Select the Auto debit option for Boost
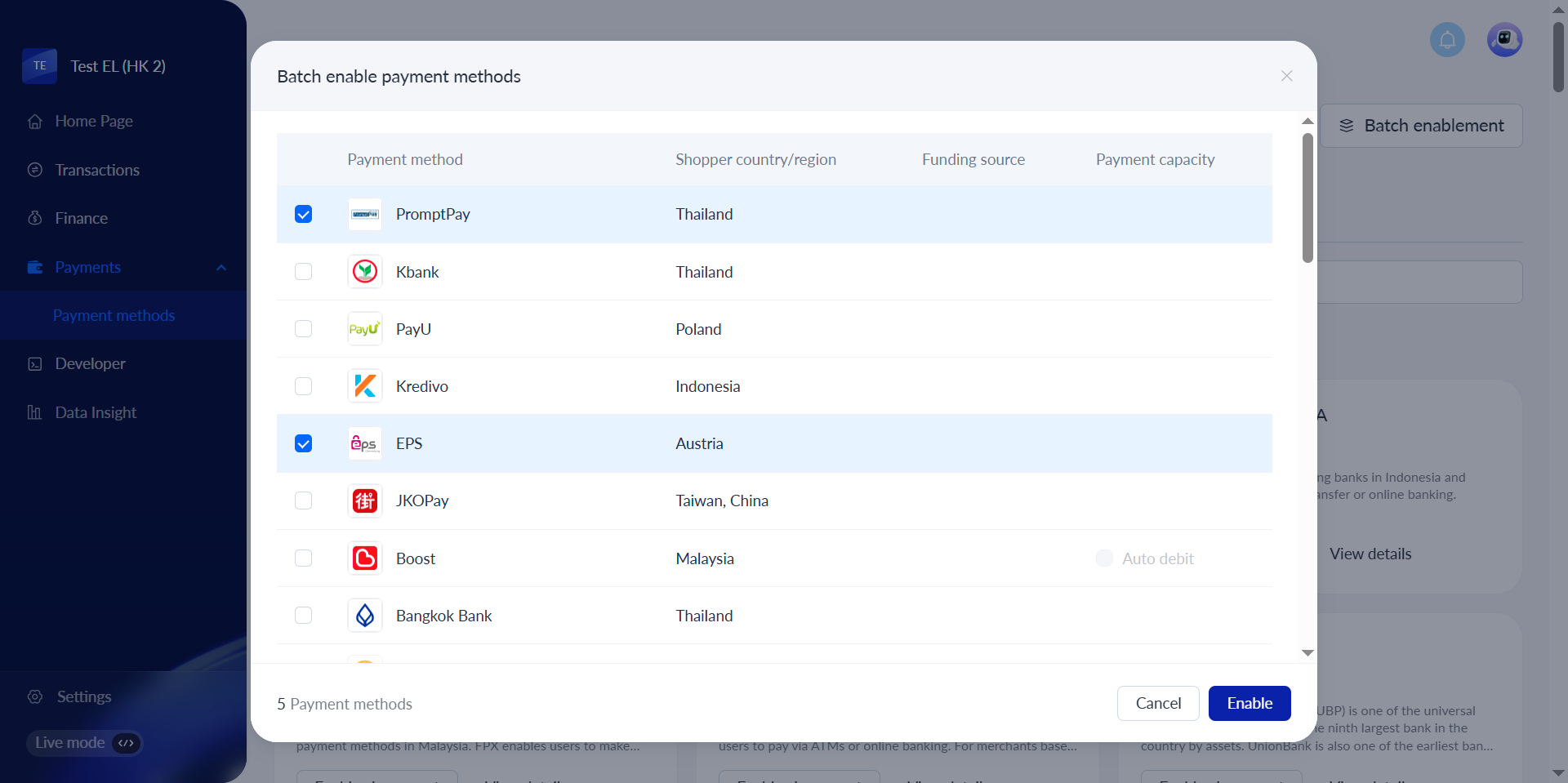Screen dimensions: 1568x783 coord(1104,558)
